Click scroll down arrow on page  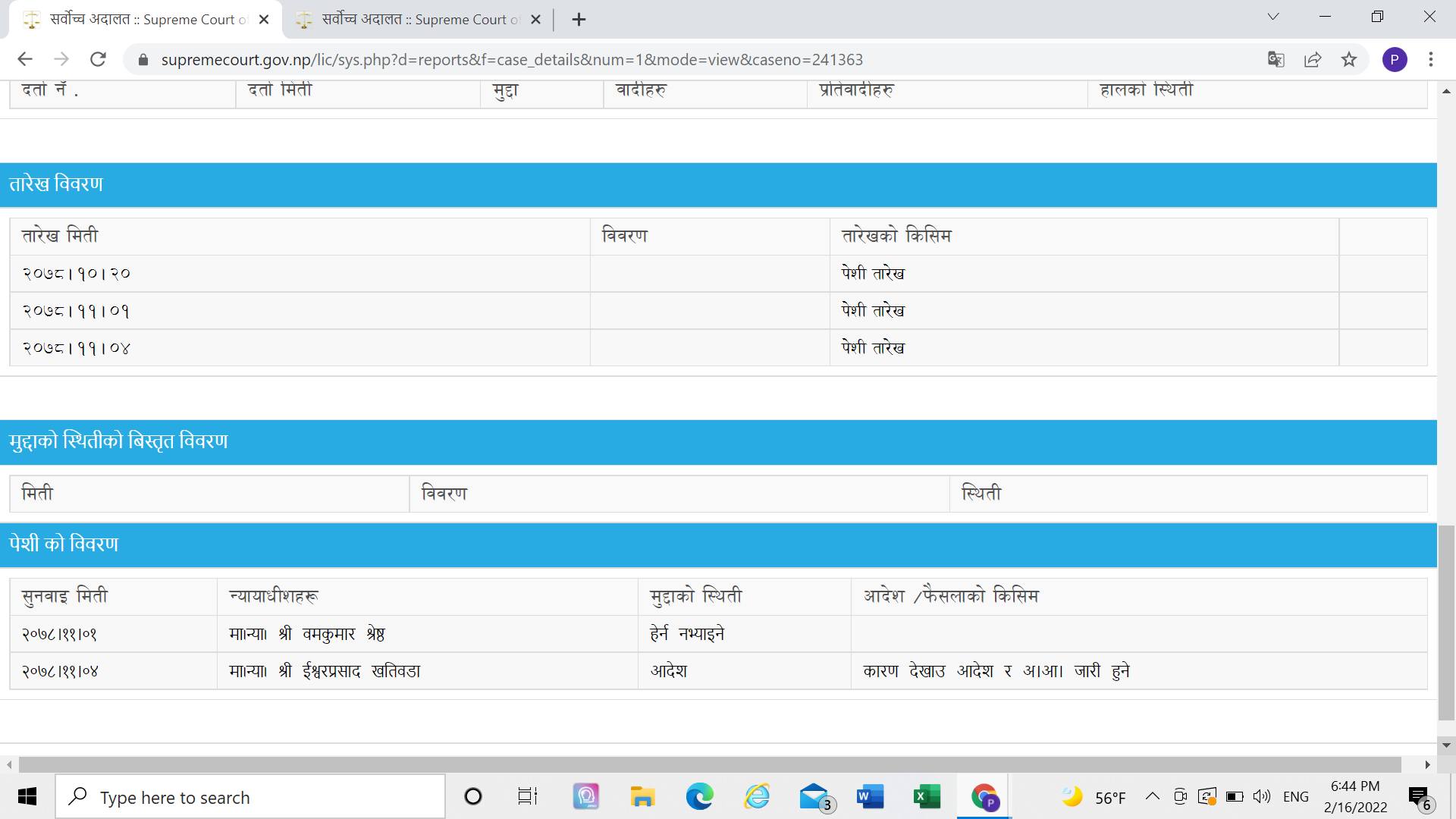click(1446, 745)
